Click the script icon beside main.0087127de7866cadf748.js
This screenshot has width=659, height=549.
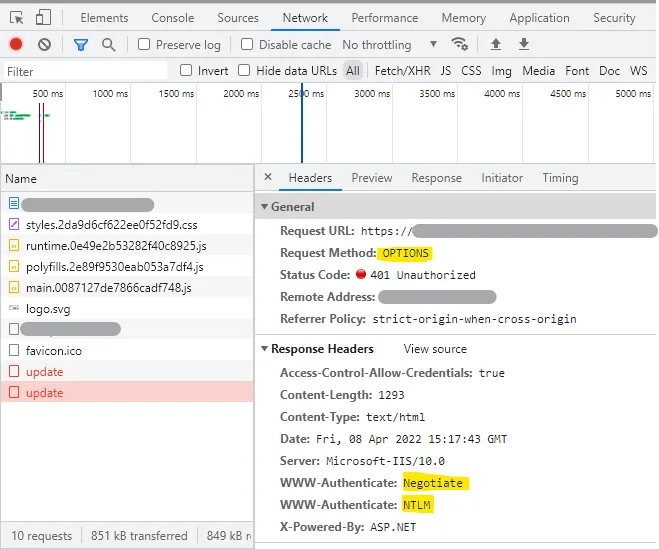pos(14,287)
